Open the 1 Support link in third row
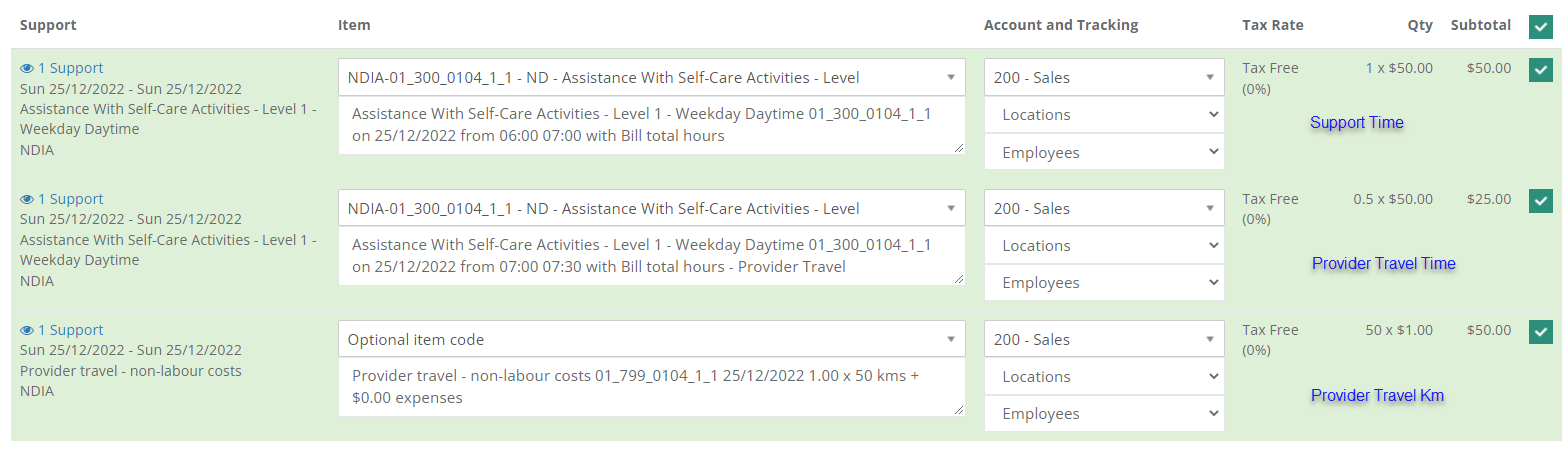The width and height of the screenshot is (1566, 450). pos(70,330)
